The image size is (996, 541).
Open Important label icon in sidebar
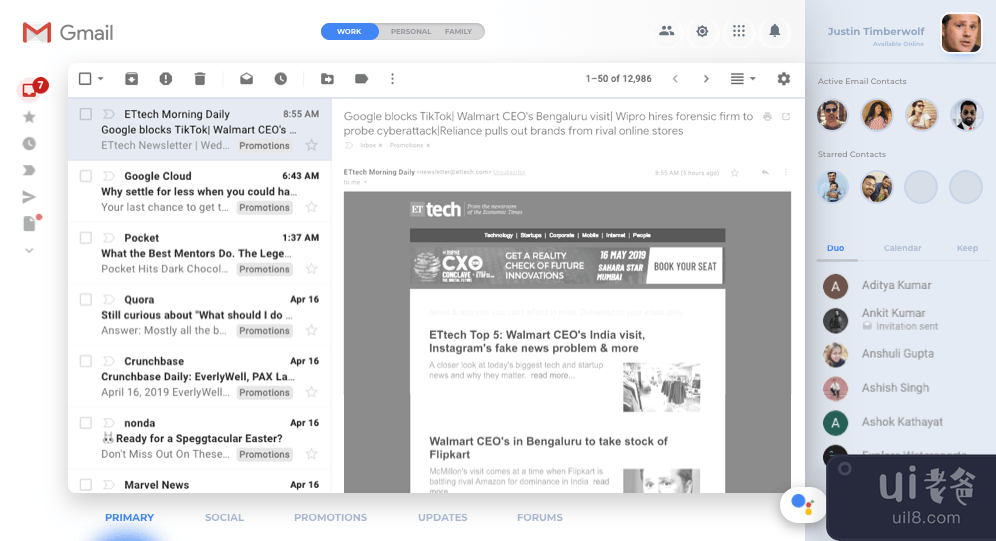pyautogui.click(x=29, y=170)
